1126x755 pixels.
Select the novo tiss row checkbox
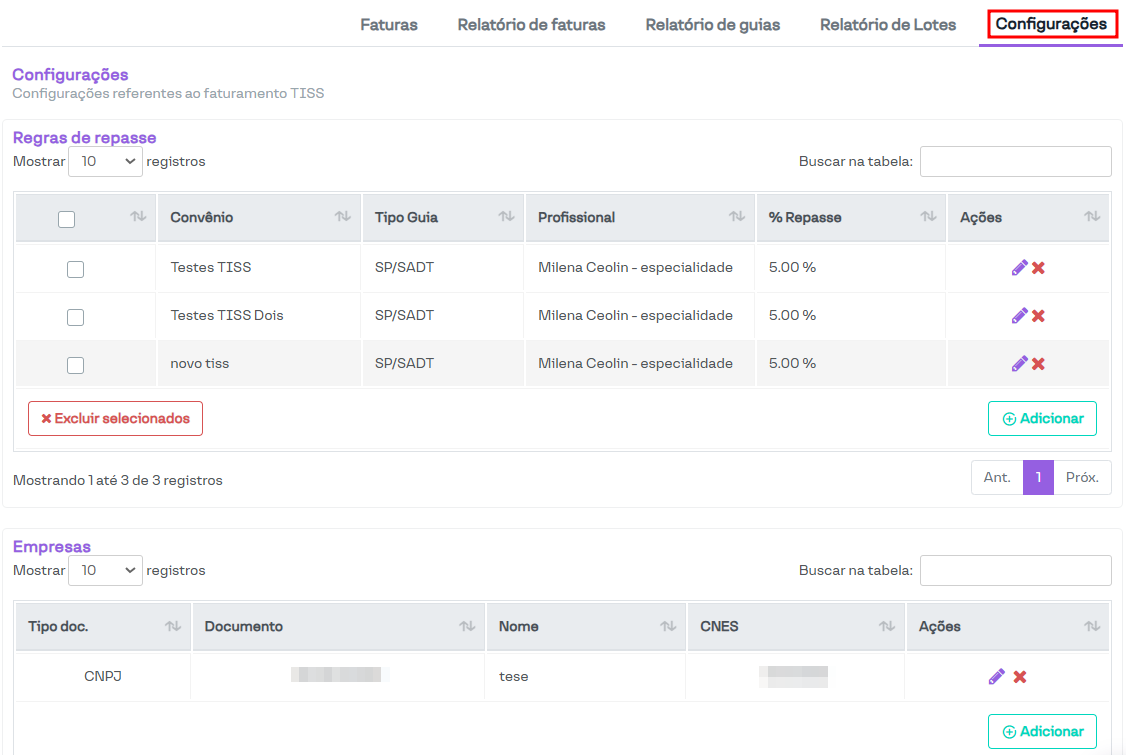[75, 365]
